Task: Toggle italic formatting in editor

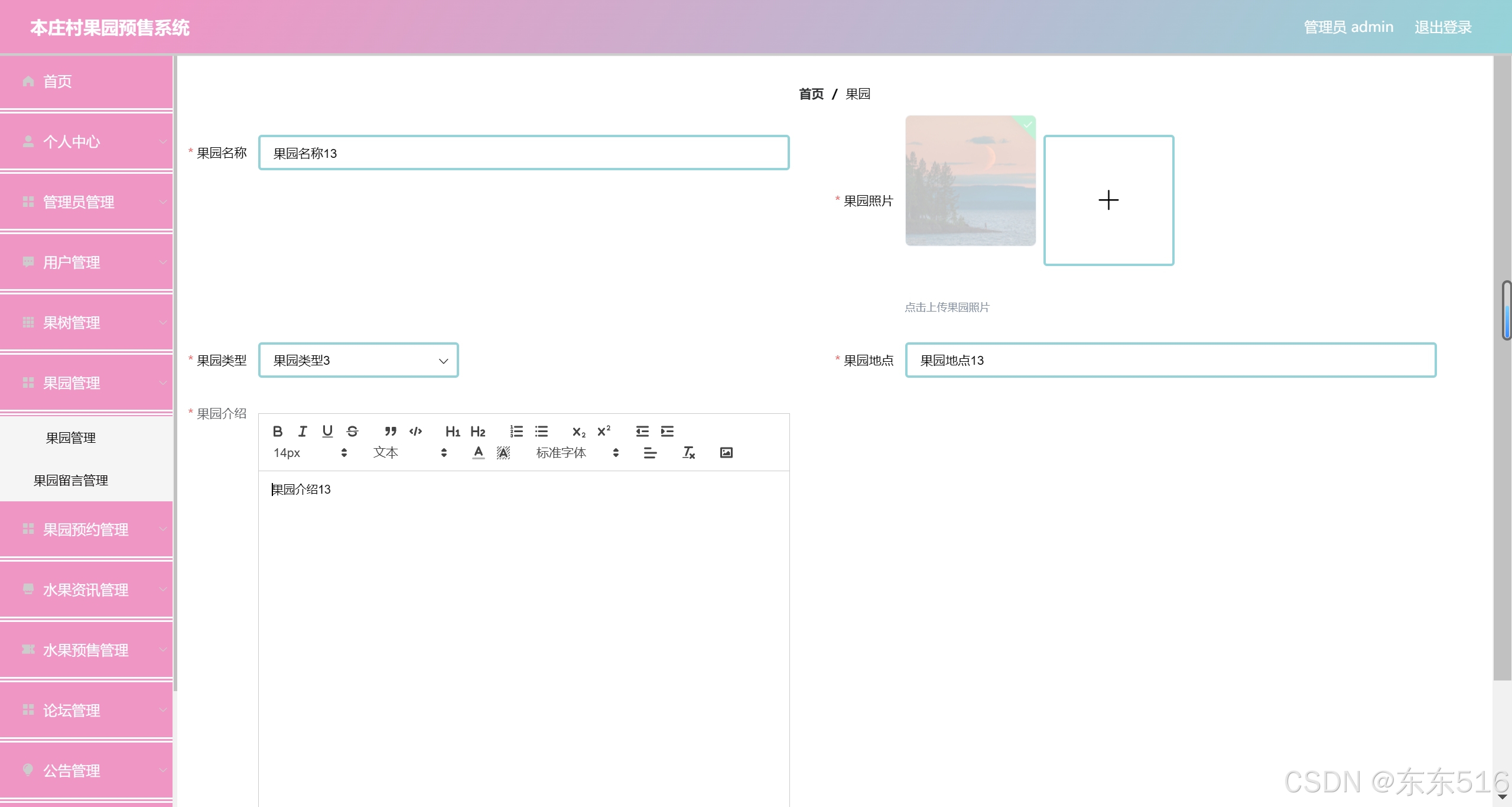Action: [x=303, y=432]
